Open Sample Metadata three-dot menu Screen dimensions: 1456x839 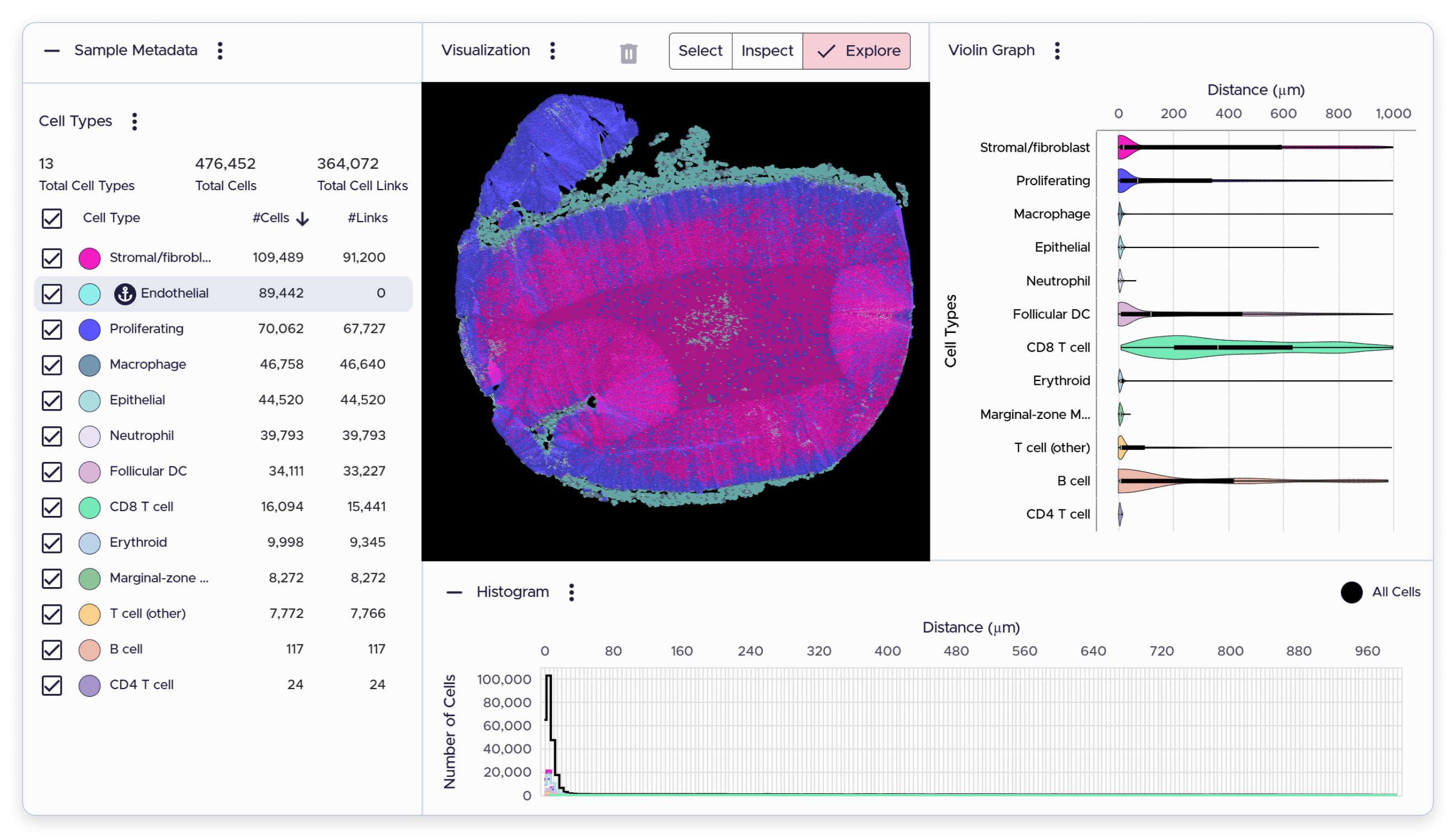[220, 51]
